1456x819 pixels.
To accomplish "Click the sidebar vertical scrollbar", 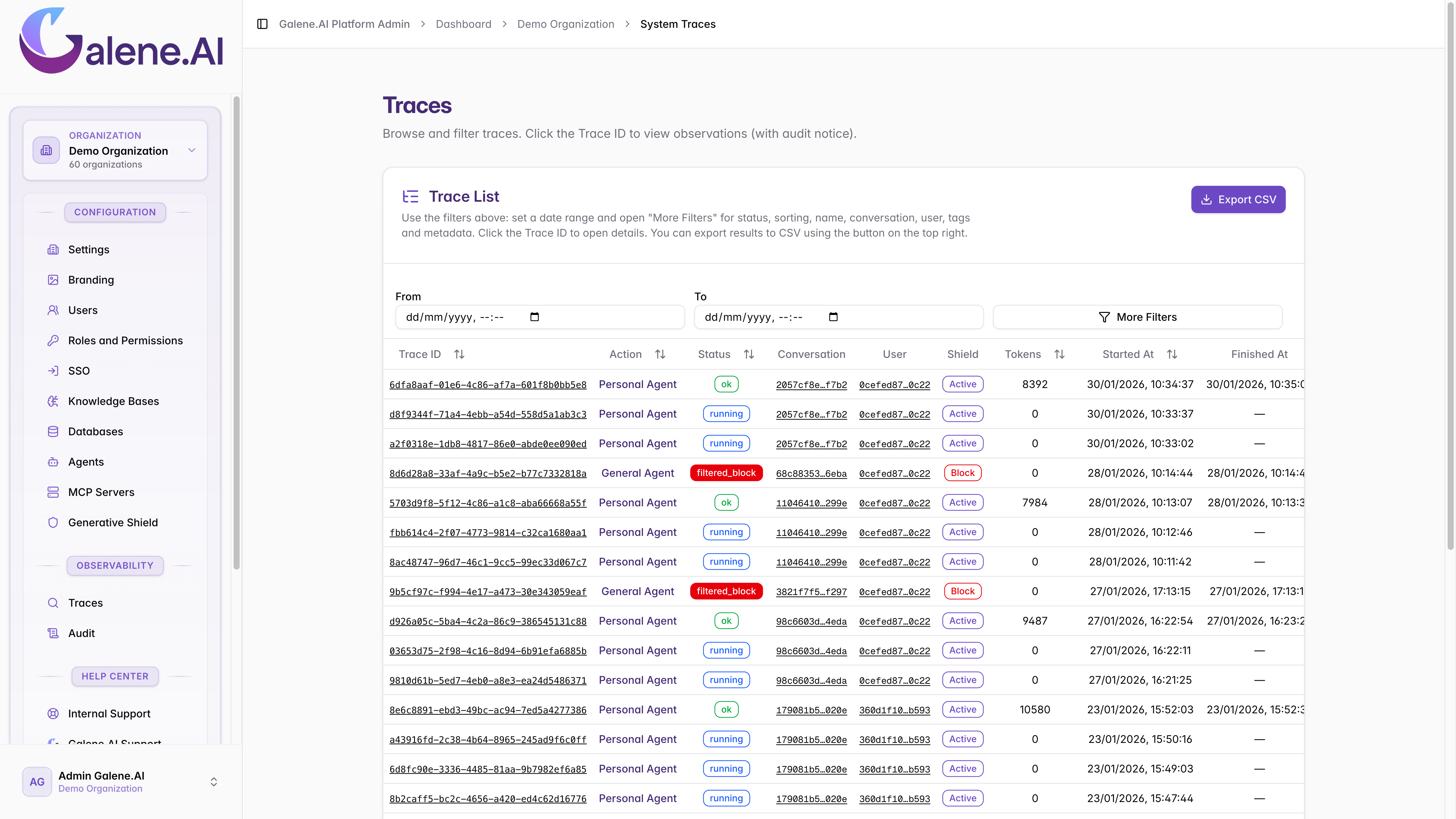I will coord(236,333).
